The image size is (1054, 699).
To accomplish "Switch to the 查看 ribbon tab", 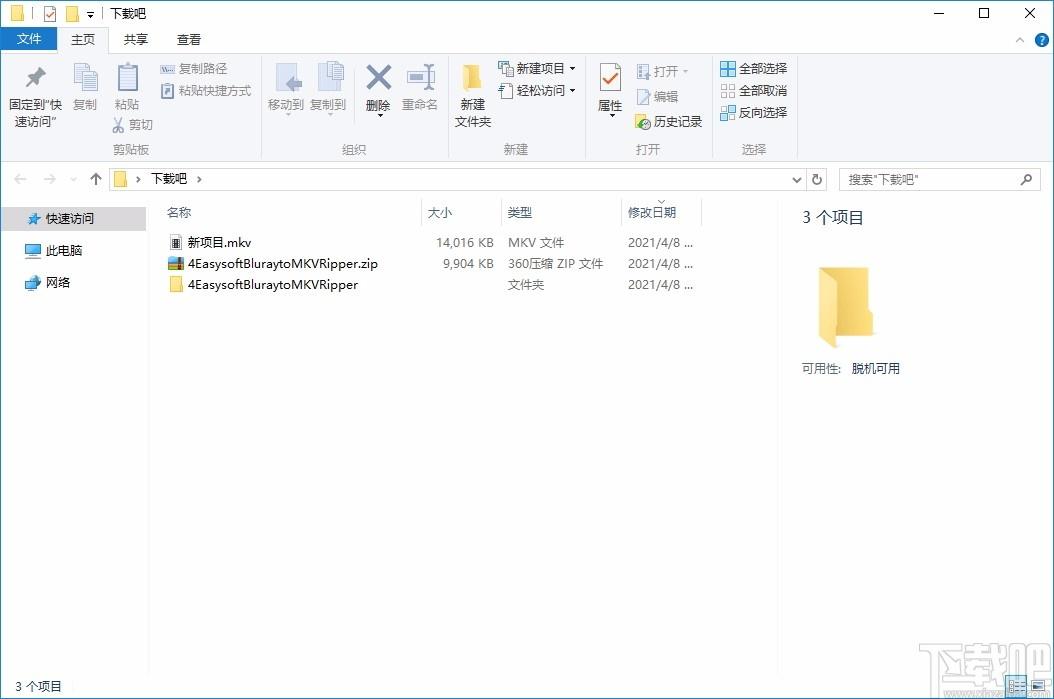I will [x=189, y=40].
